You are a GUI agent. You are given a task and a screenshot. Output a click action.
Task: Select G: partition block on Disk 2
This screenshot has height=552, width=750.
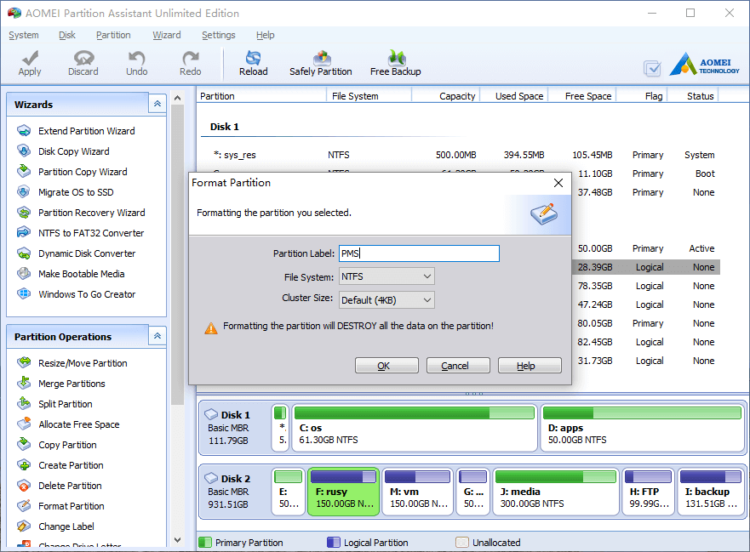pyautogui.click(x=473, y=492)
